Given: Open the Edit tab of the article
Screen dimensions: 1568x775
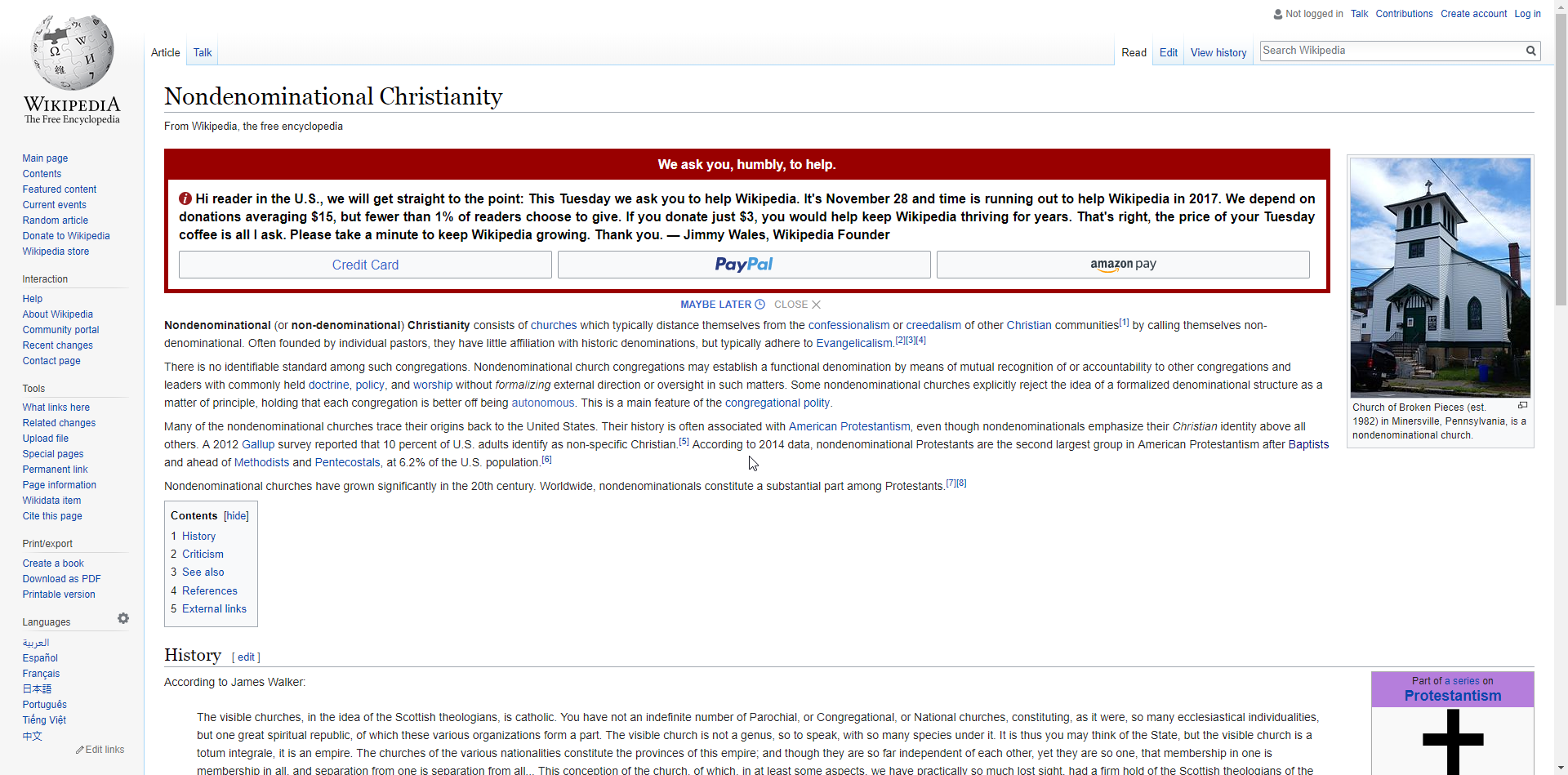Looking at the screenshot, I should pyautogui.click(x=1168, y=52).
